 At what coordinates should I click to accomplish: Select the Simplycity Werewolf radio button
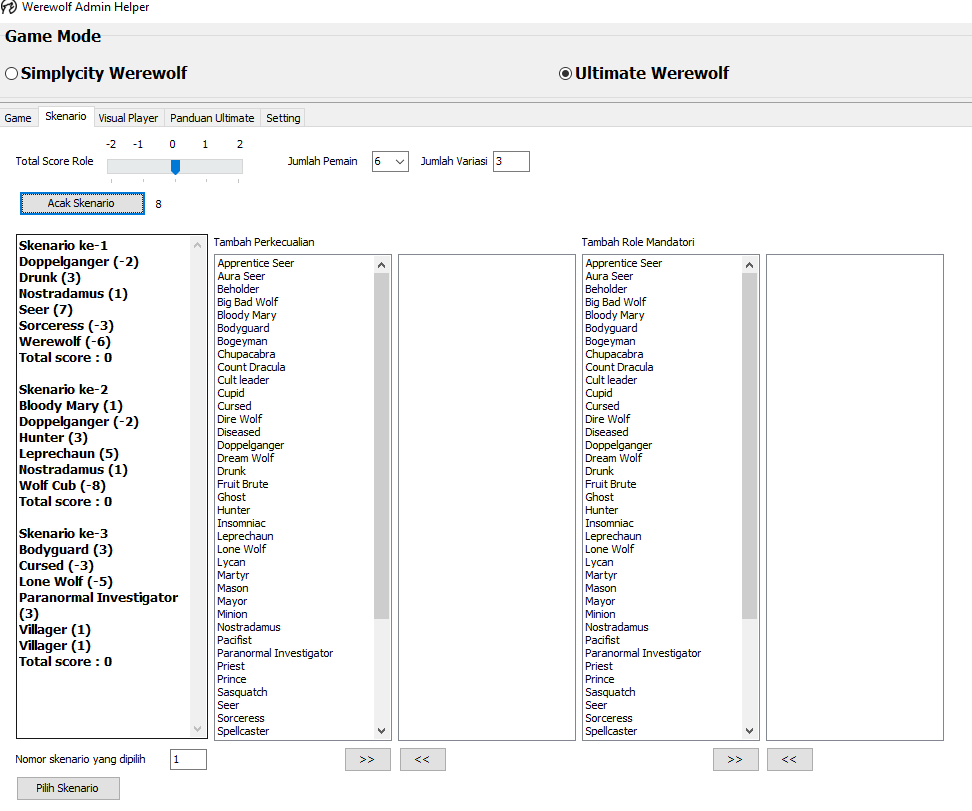[12, 74]
